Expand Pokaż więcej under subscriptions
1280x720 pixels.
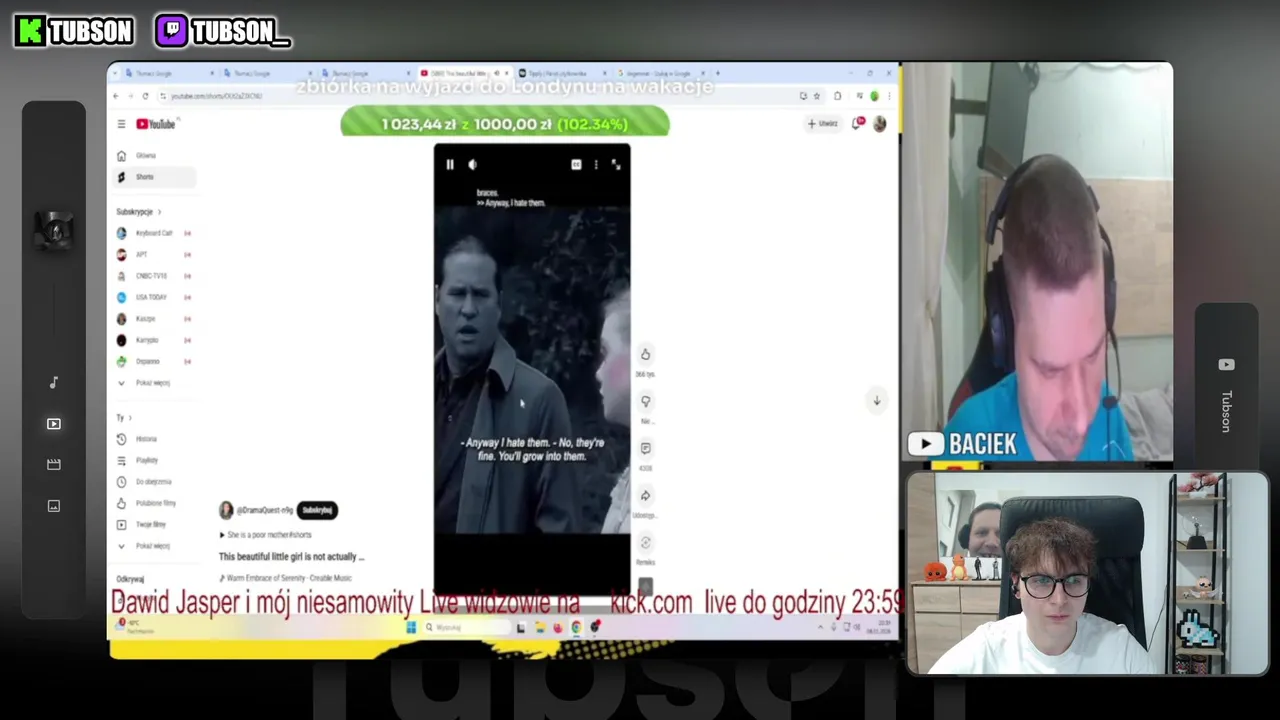pos(155,383)
